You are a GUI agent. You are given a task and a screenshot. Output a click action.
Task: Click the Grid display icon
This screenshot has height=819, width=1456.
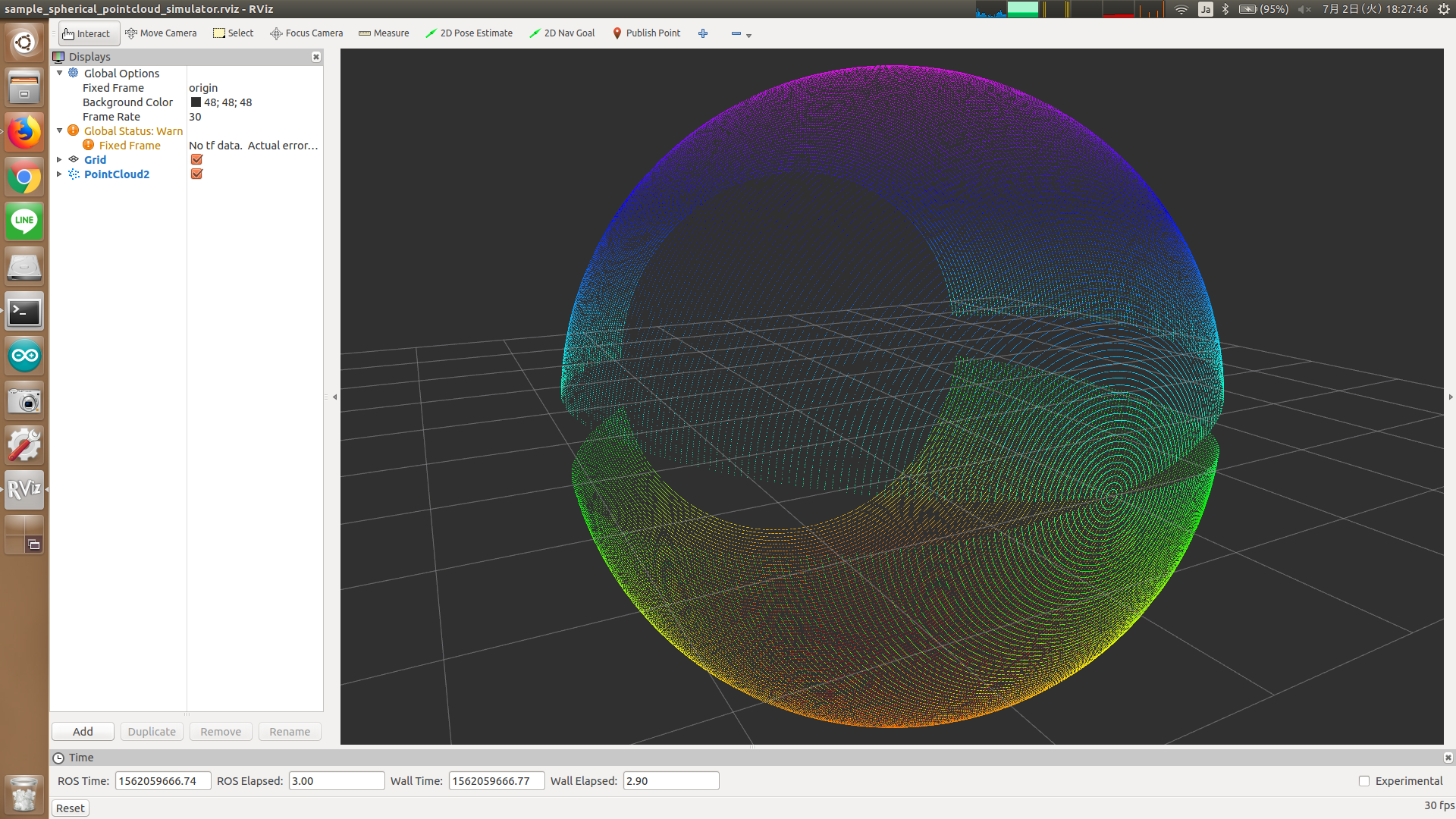tap(74, 159)
